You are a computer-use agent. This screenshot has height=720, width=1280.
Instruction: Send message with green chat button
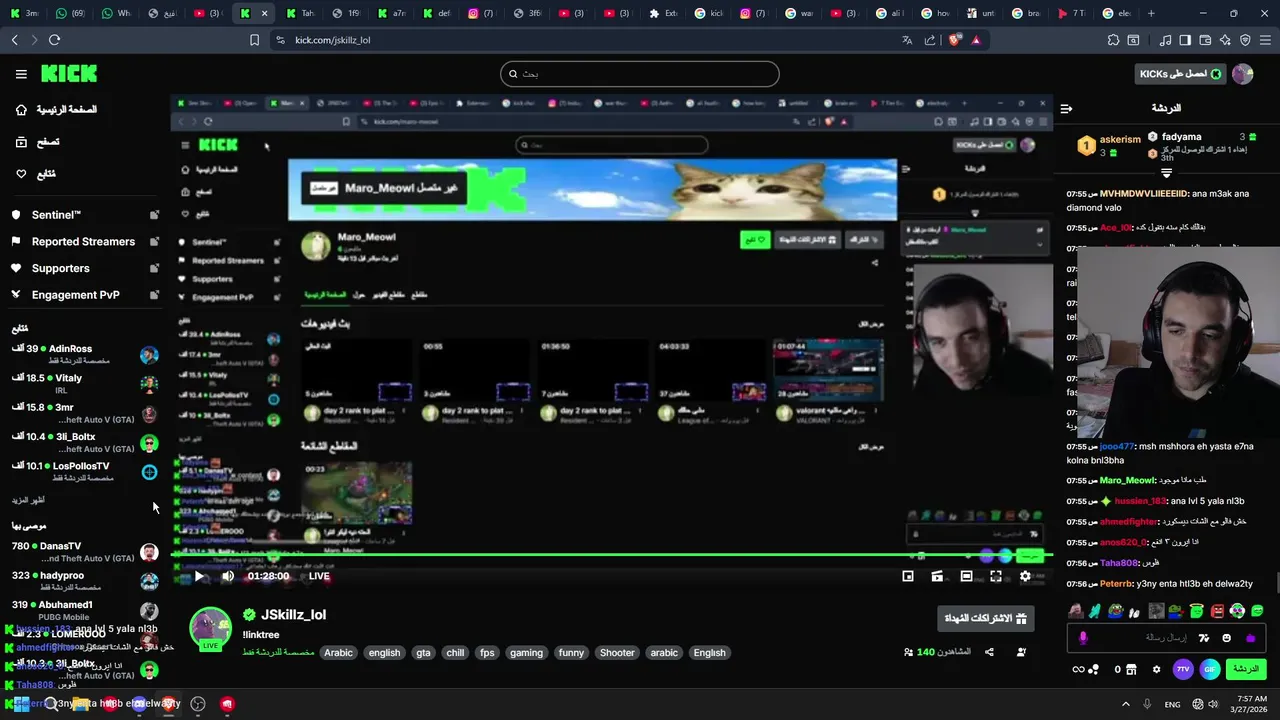pos(1246,669)
